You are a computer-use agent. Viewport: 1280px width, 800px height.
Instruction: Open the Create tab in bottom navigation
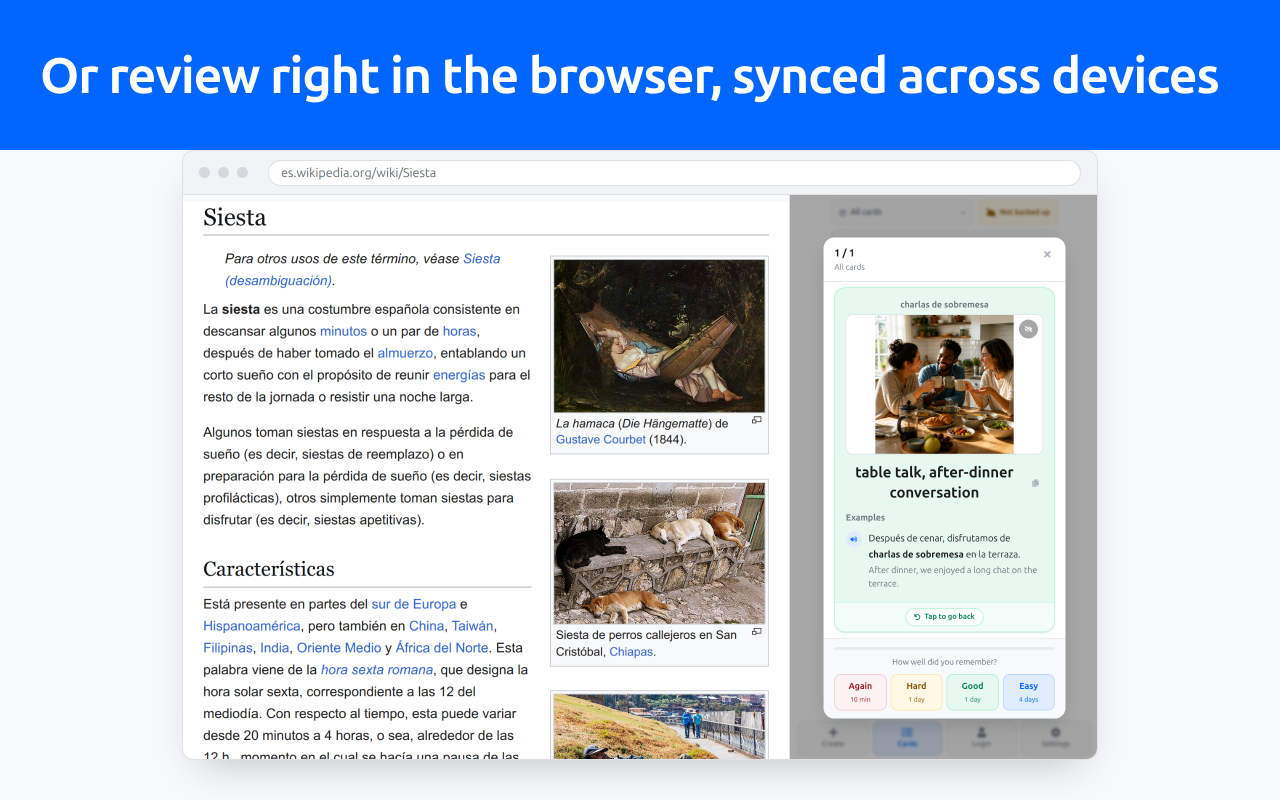tap(833, 738)
